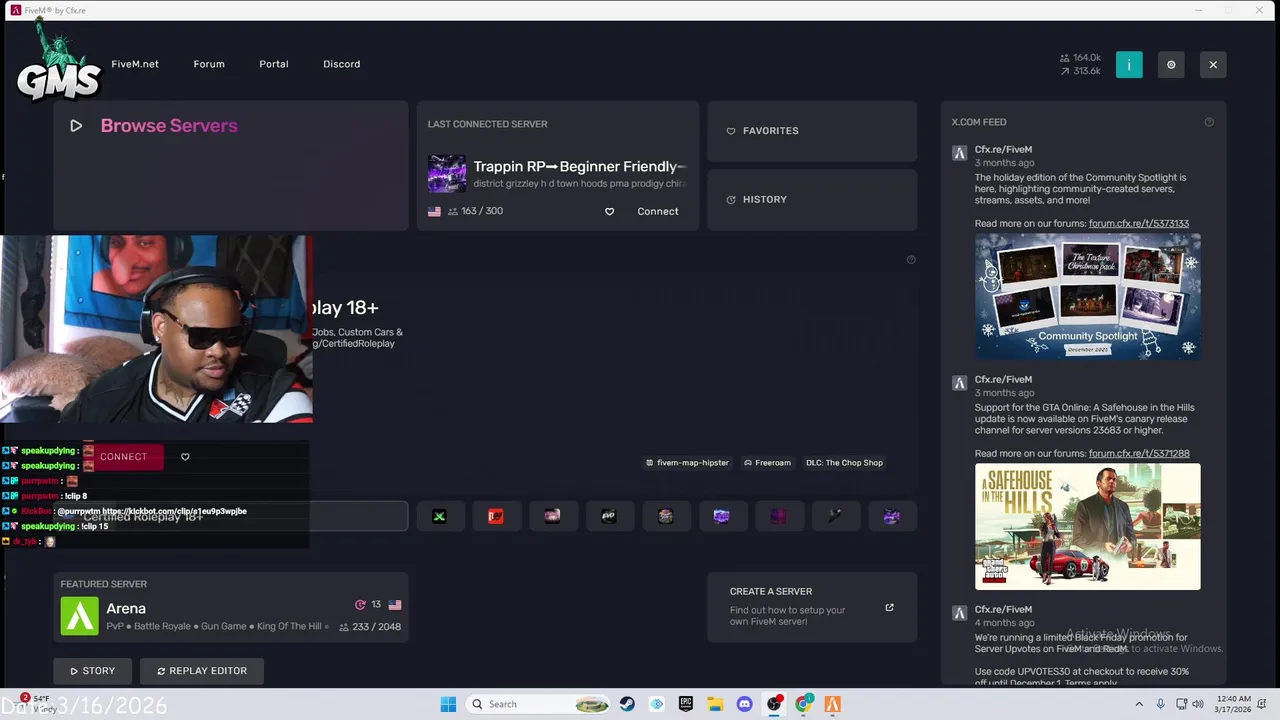This screenshot has height=720, width=1280.
Task: Open Google Chrome from taskbar
Action: click(x=803, y=704)
